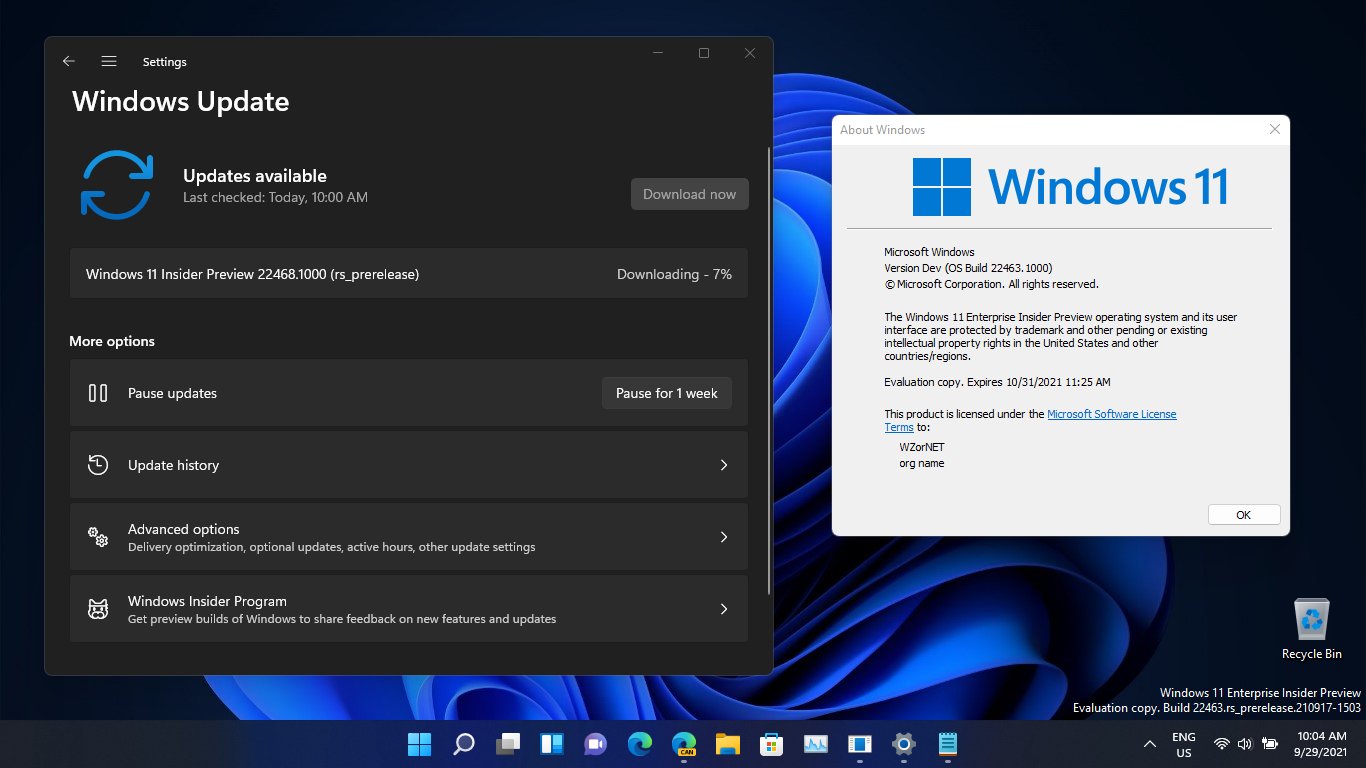The image size is (1366, 768).
Task: Open File Explorer from the taskbar
Action: pyautogui.click(x=727, y=744)
